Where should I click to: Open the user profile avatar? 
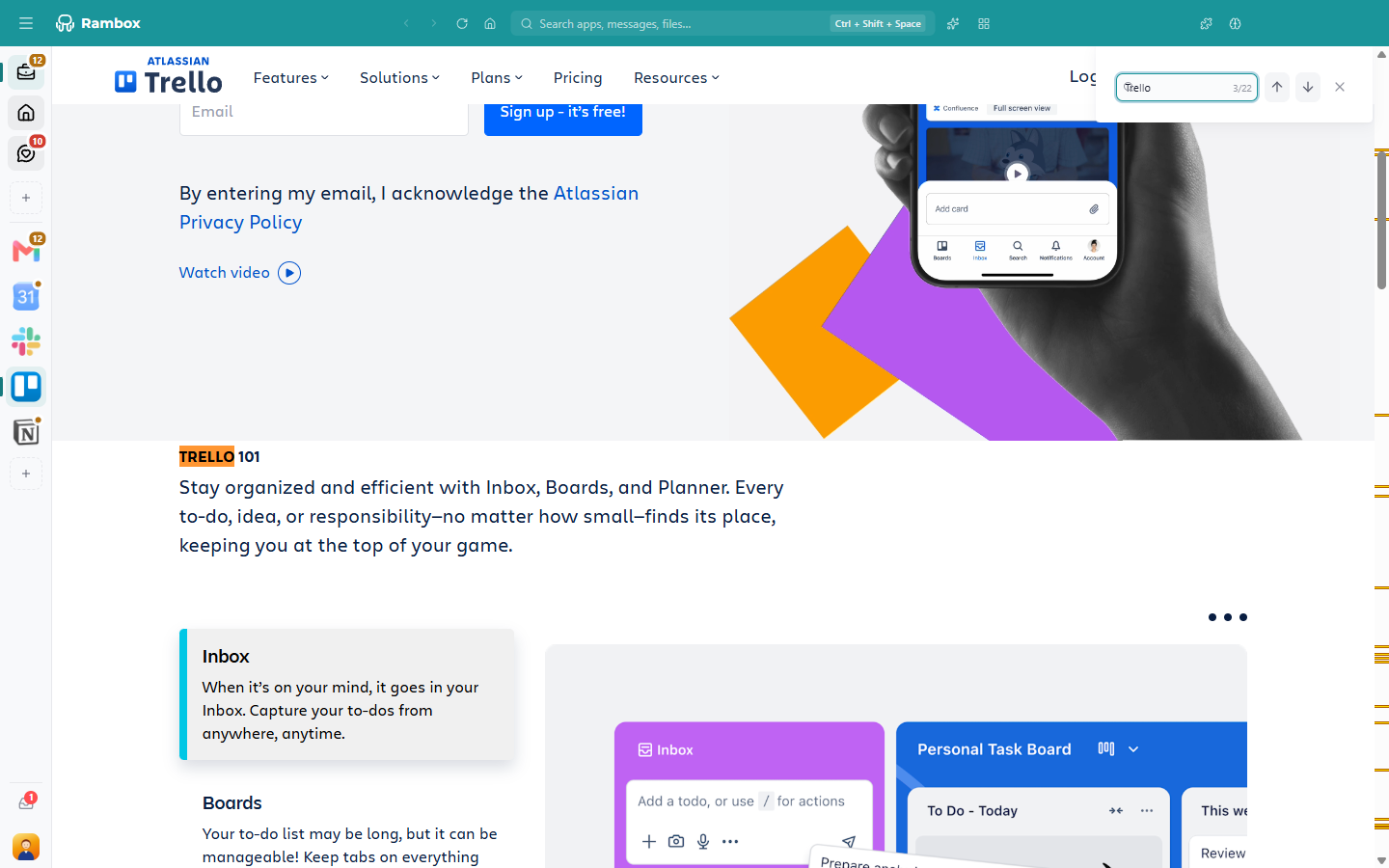(x=26, y=847)
